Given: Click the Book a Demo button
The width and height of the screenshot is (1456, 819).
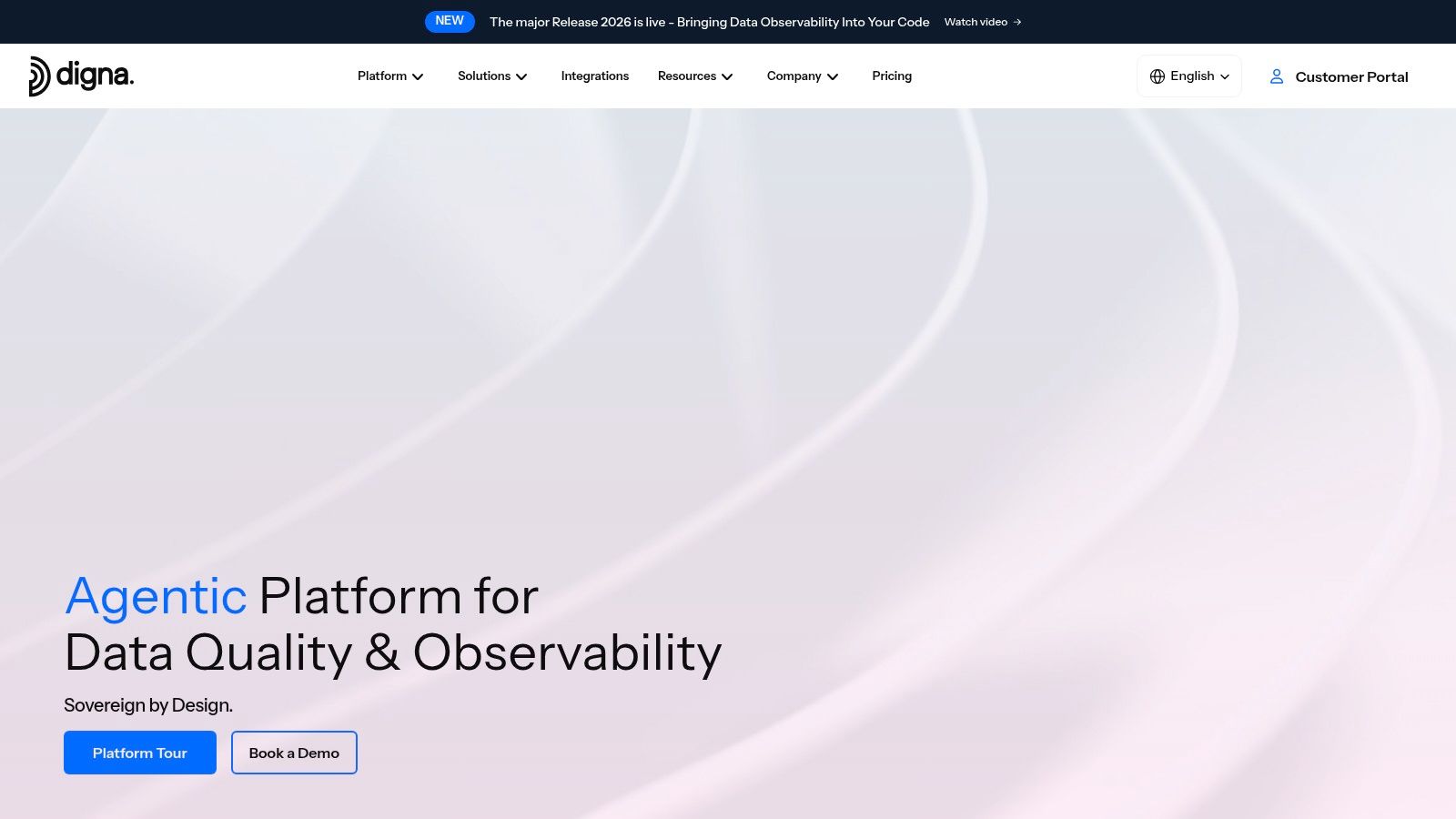Looking at the screenshot, I should pos(294,753).
